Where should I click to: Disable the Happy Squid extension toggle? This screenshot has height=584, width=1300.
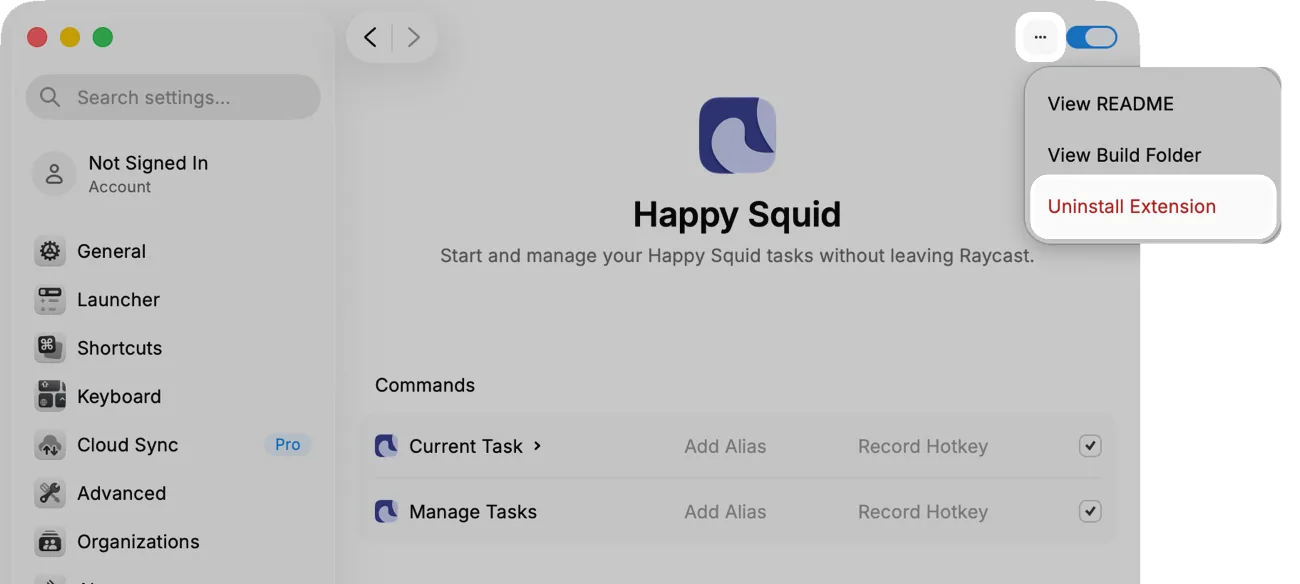pyautogui.click(x=1091, y=38)
